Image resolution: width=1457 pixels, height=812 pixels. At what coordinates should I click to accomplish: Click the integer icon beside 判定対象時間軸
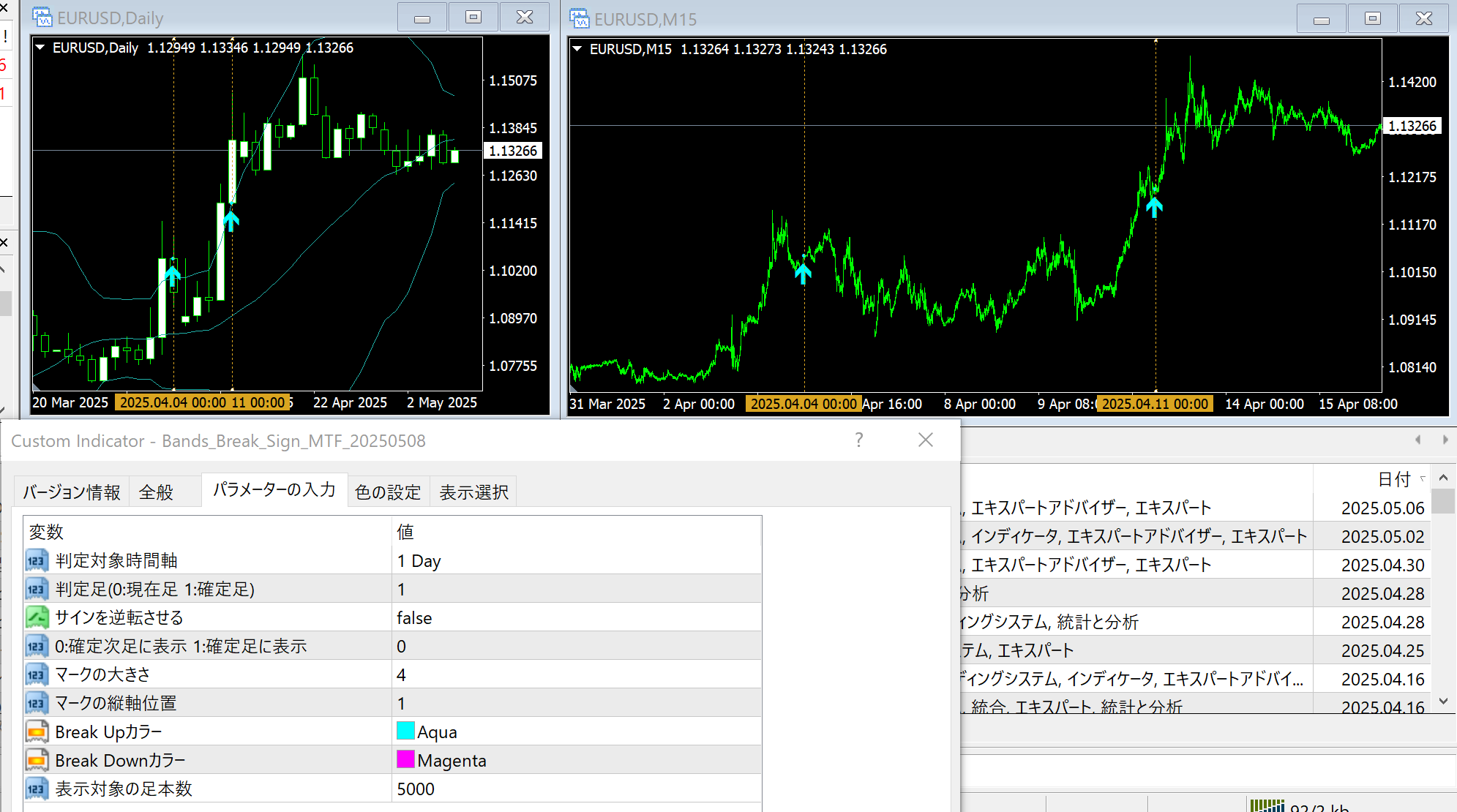pyautogui.click(x=37, y=561)
